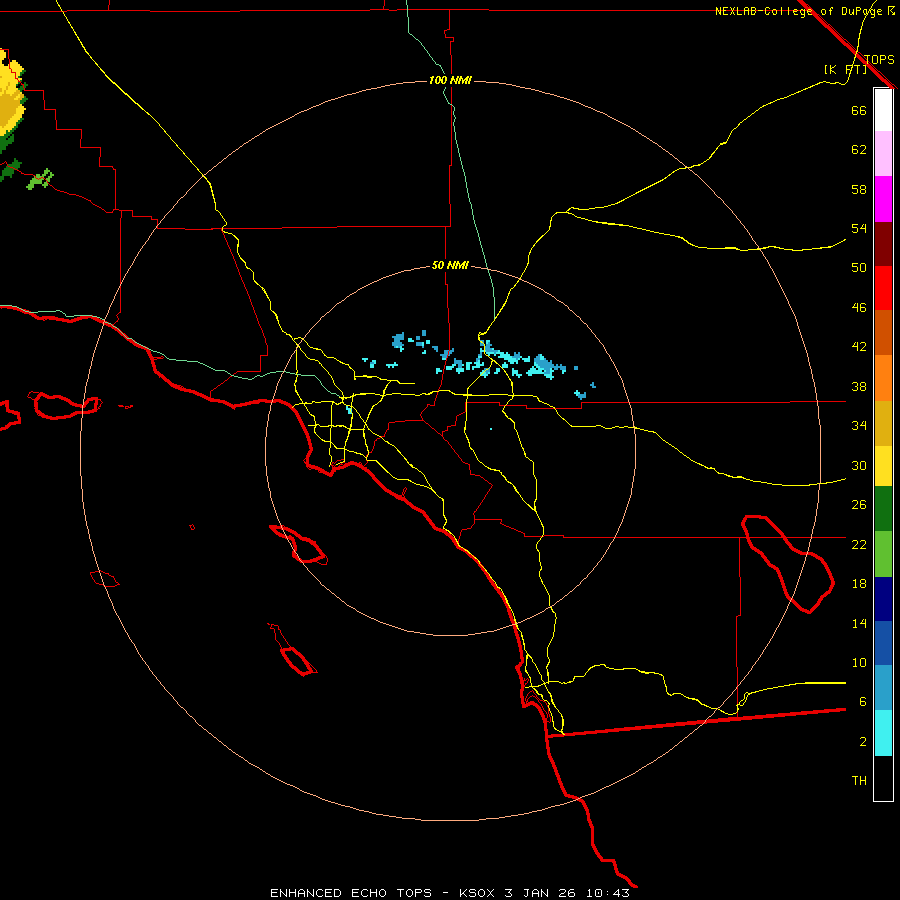Click the gold 34 kft legend color
The height and width of the screenshot is (900, 900).
click(x=883, y=422)
